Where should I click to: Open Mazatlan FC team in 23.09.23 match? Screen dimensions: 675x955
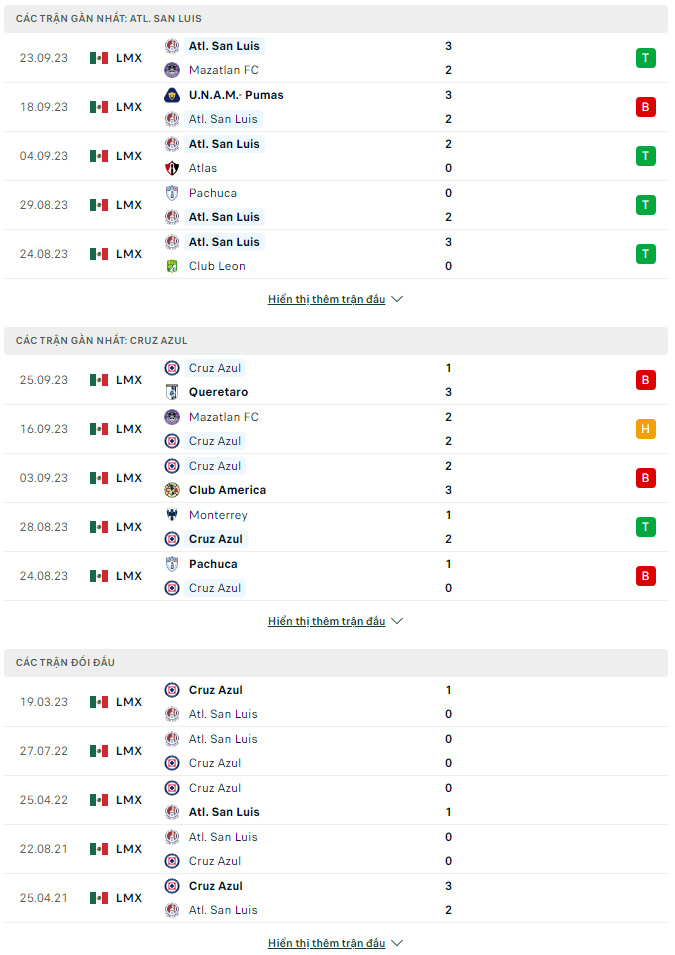(x=224, y=70)
